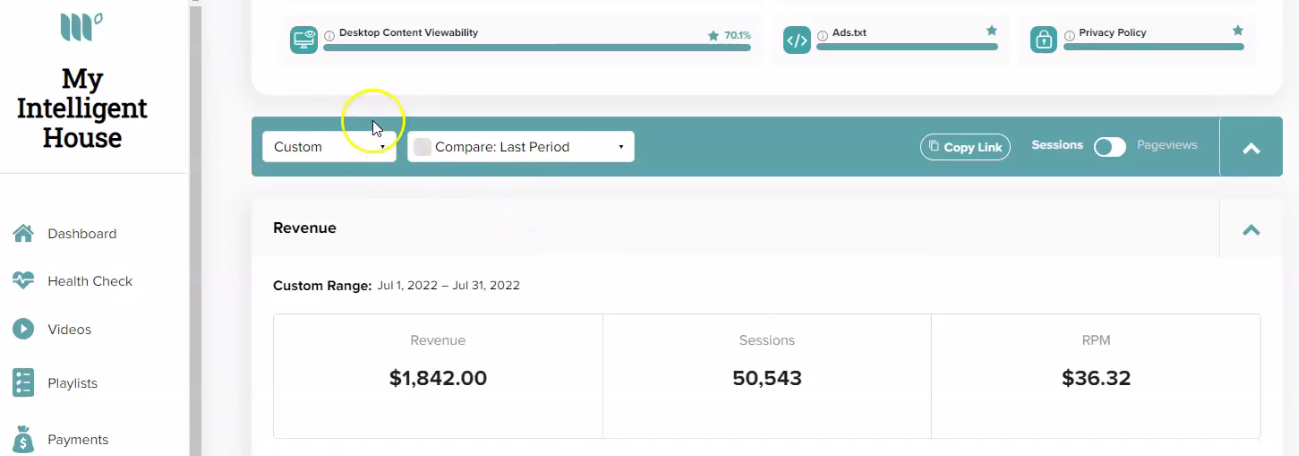Click the Compare color swatch box
1299x456 pixels.
tap(422, 147)
